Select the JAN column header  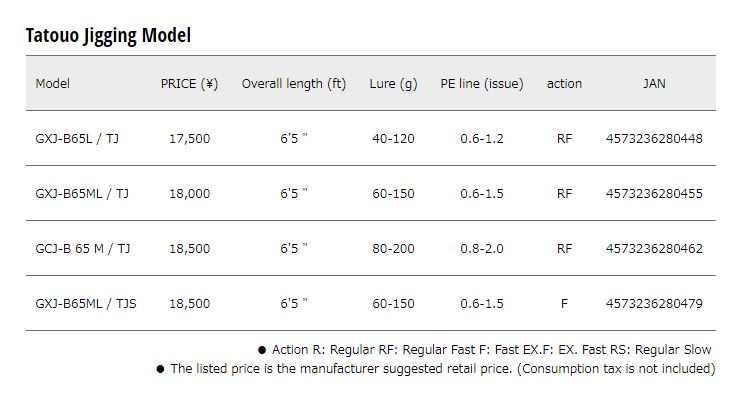click(x=654, y=84)
